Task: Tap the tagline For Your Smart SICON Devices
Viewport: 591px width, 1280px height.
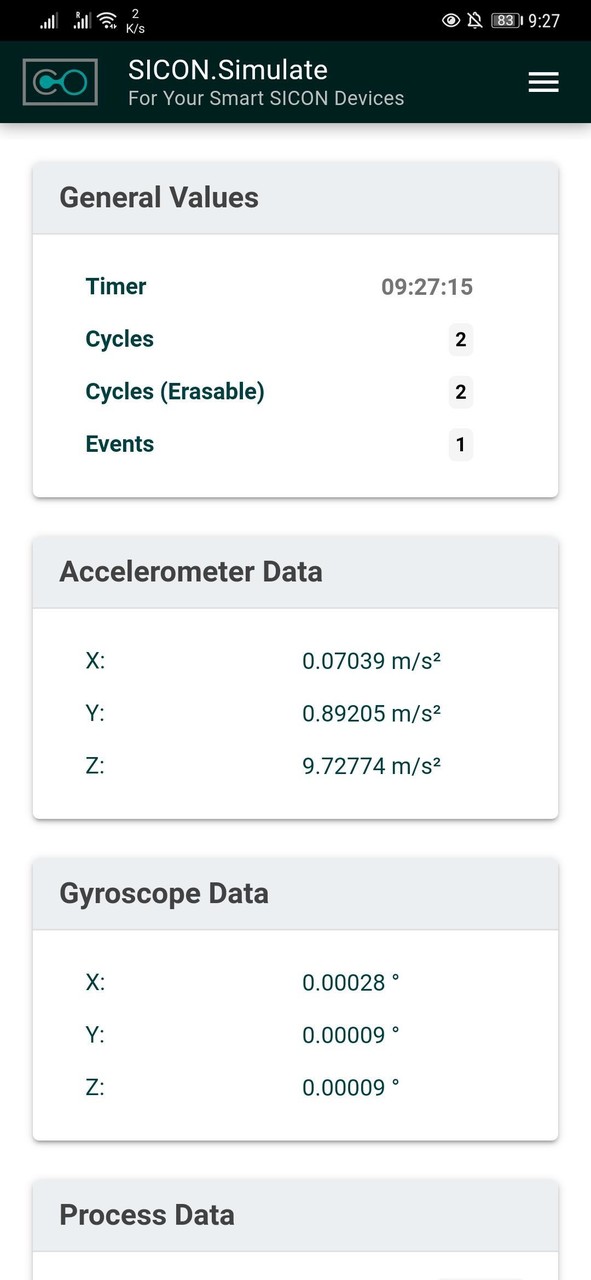Action: pyautogui.click(x=265, y=98)
